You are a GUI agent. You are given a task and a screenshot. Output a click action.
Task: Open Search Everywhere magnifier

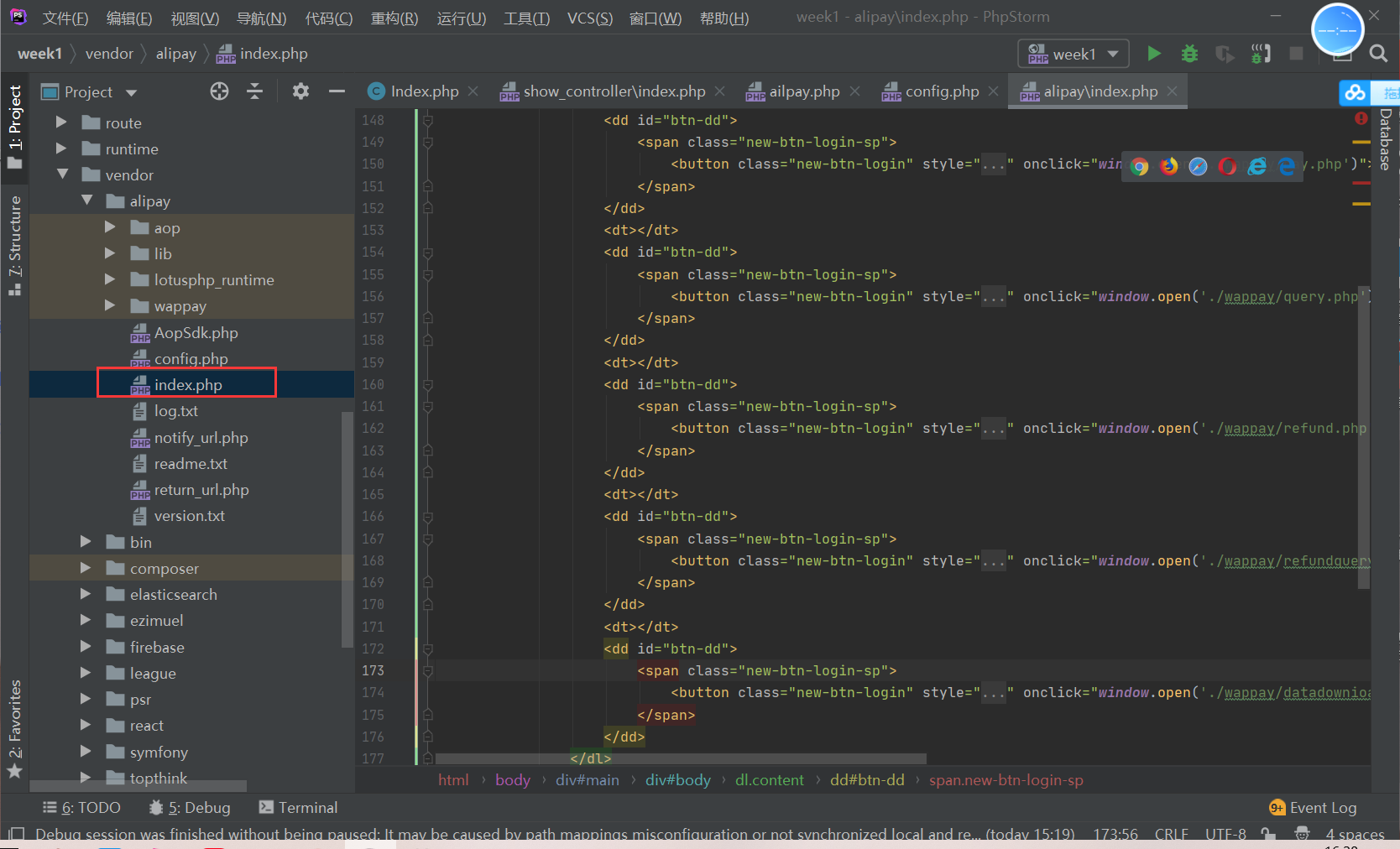[1377, 54]
